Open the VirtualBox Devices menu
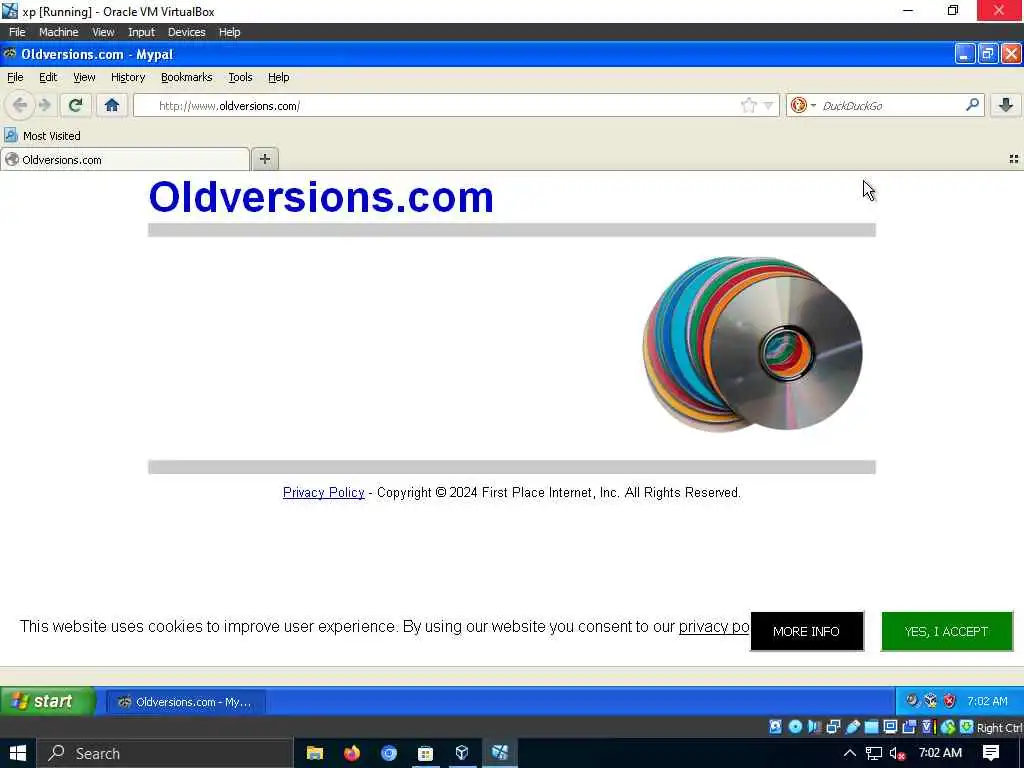This screenshot has height=768, width=1024. click(186, 32)
